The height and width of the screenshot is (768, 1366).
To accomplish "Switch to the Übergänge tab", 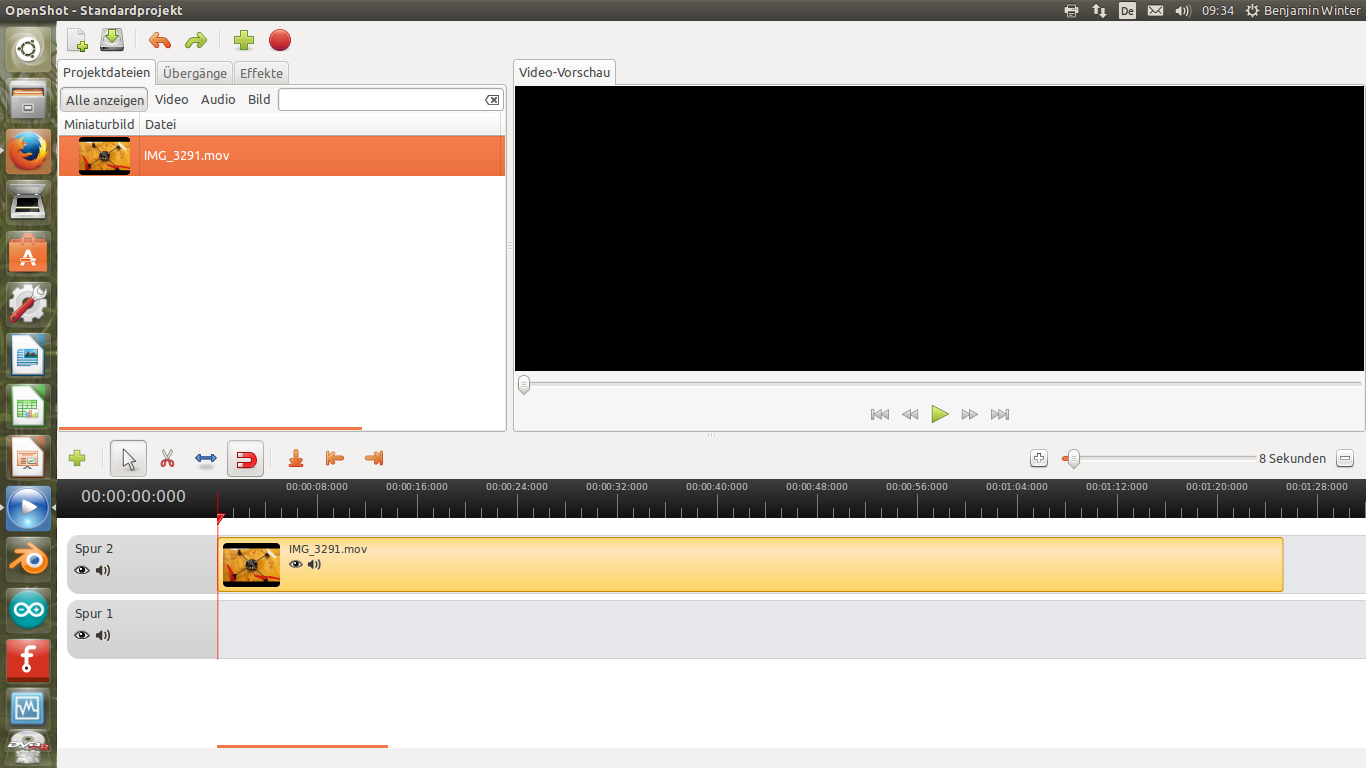I will pos(195,73).
